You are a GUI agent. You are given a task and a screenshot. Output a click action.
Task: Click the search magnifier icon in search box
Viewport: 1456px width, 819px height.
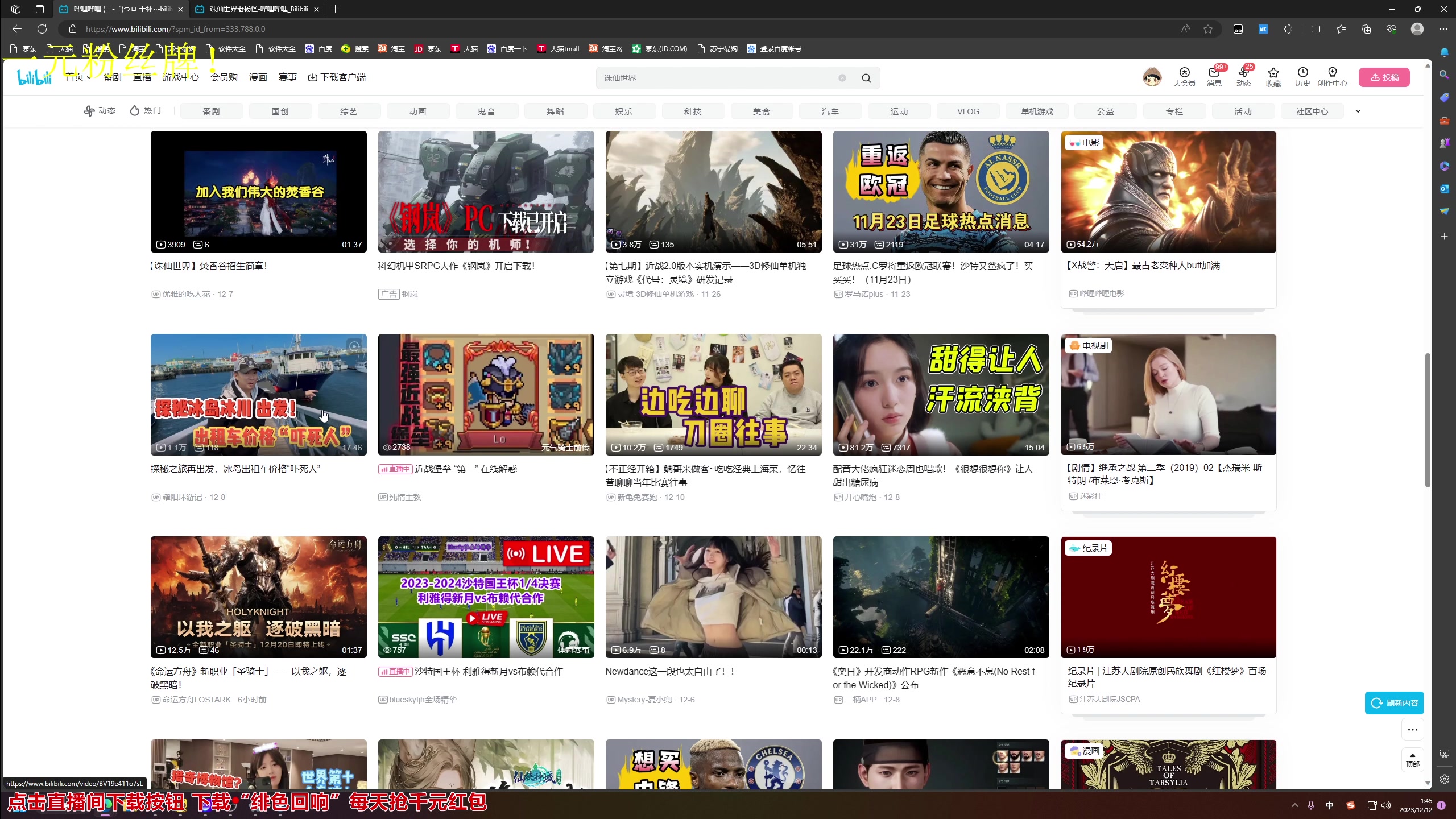tap(866, 78)
